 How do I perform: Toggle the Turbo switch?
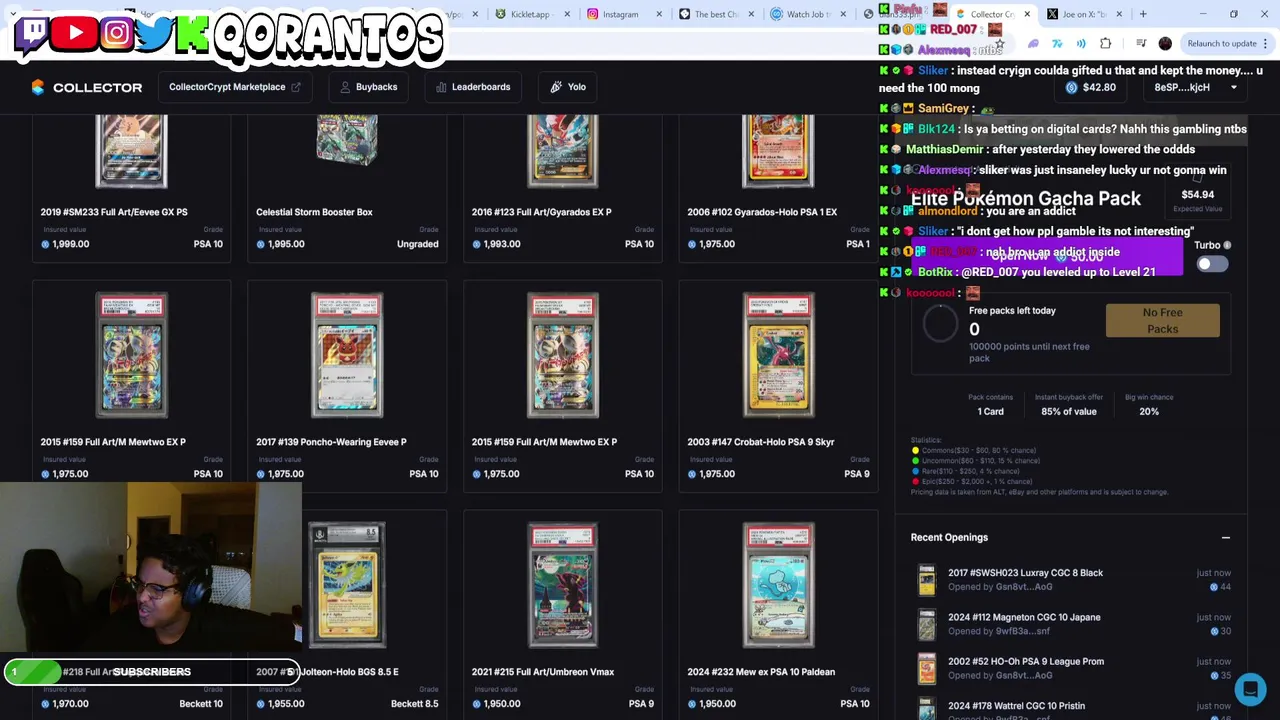1211,264
